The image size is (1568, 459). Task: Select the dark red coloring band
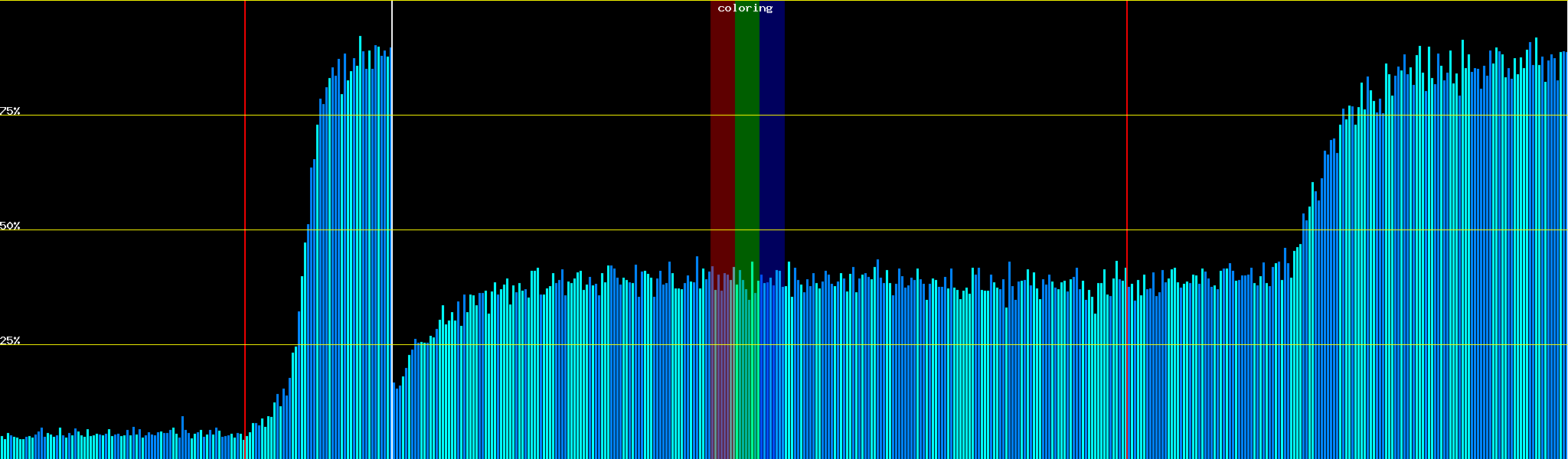pos(722,153)
